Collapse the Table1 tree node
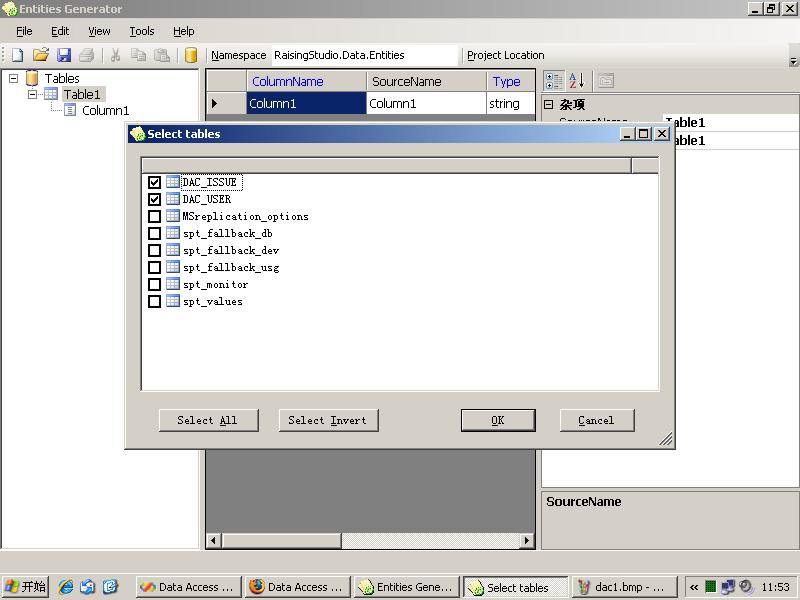Viewport: 800px width, 600px height. (x=33, y=94)
